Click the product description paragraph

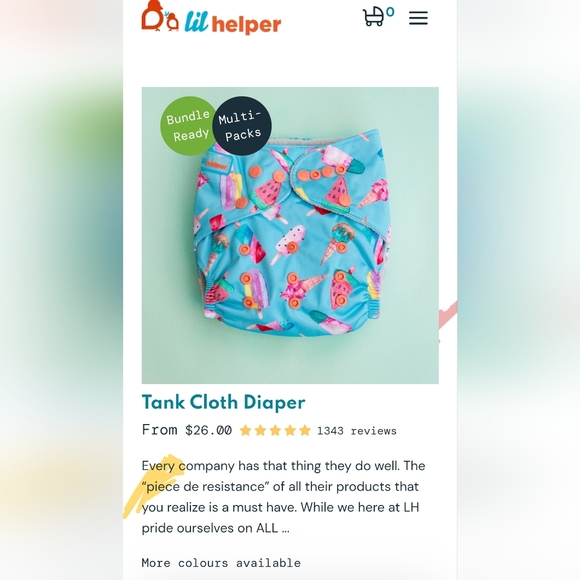tap(283, 497)
